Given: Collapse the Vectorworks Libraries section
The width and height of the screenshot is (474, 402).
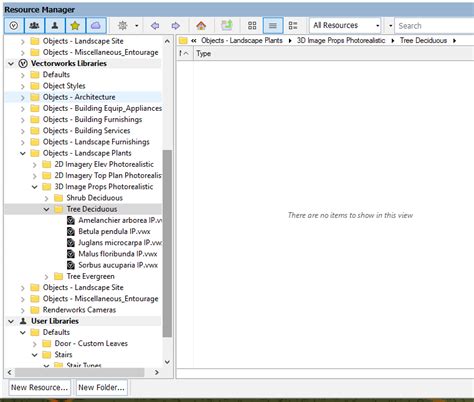Looking at the screenshot, I should [11, 63].
